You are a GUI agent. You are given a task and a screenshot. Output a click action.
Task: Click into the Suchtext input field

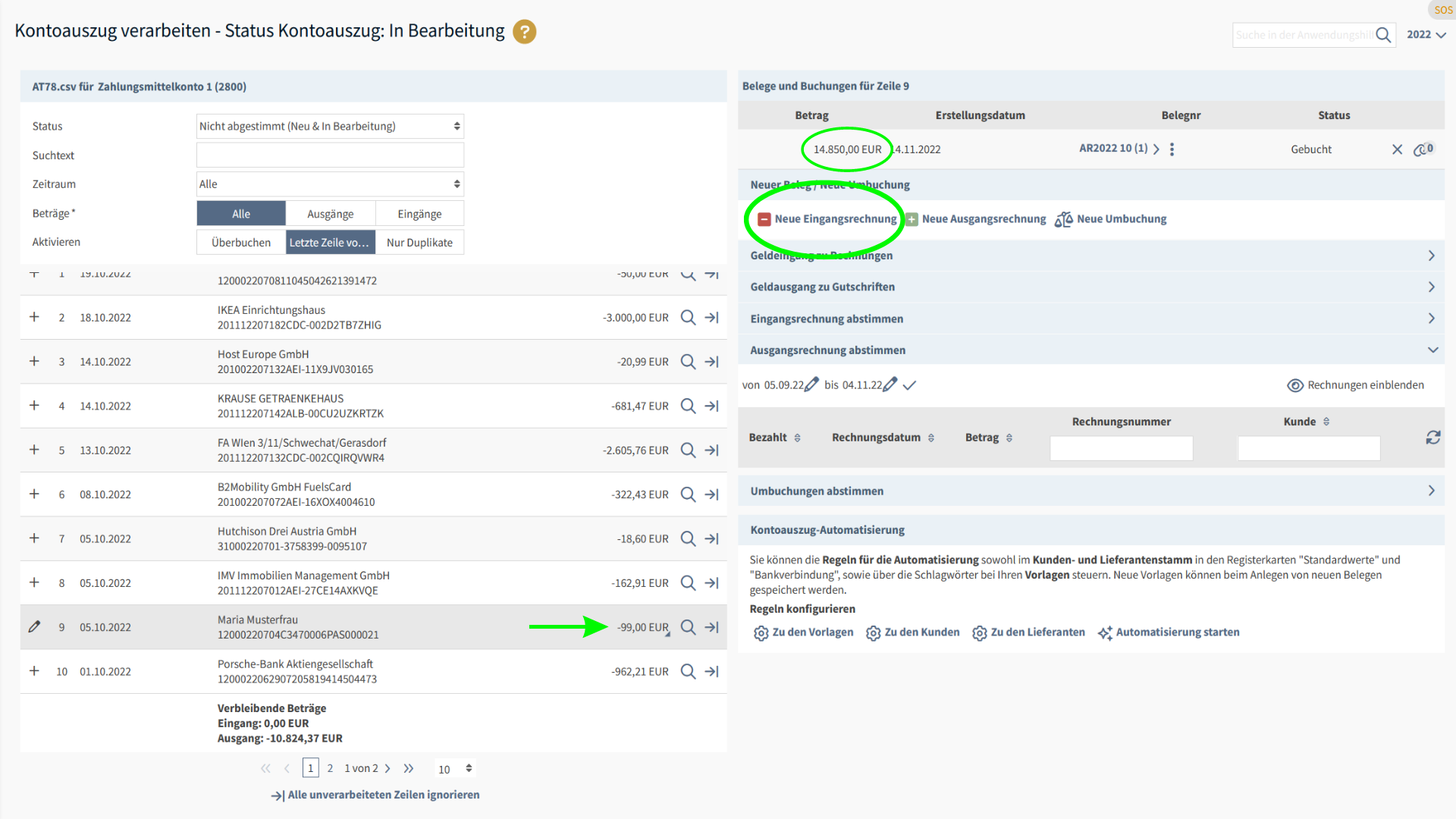[330, 155]
